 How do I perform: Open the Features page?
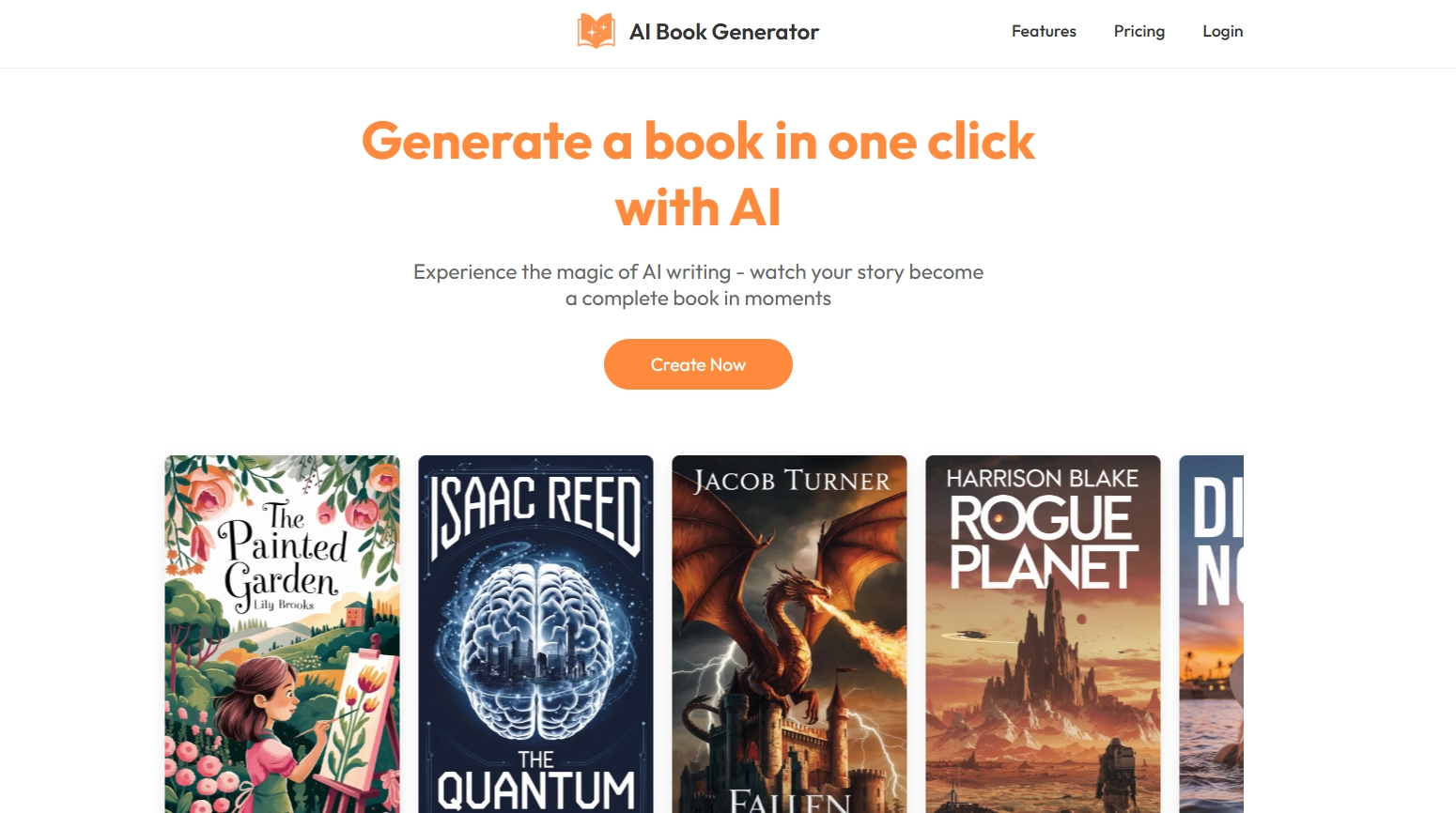click(x=1044, y=31)
